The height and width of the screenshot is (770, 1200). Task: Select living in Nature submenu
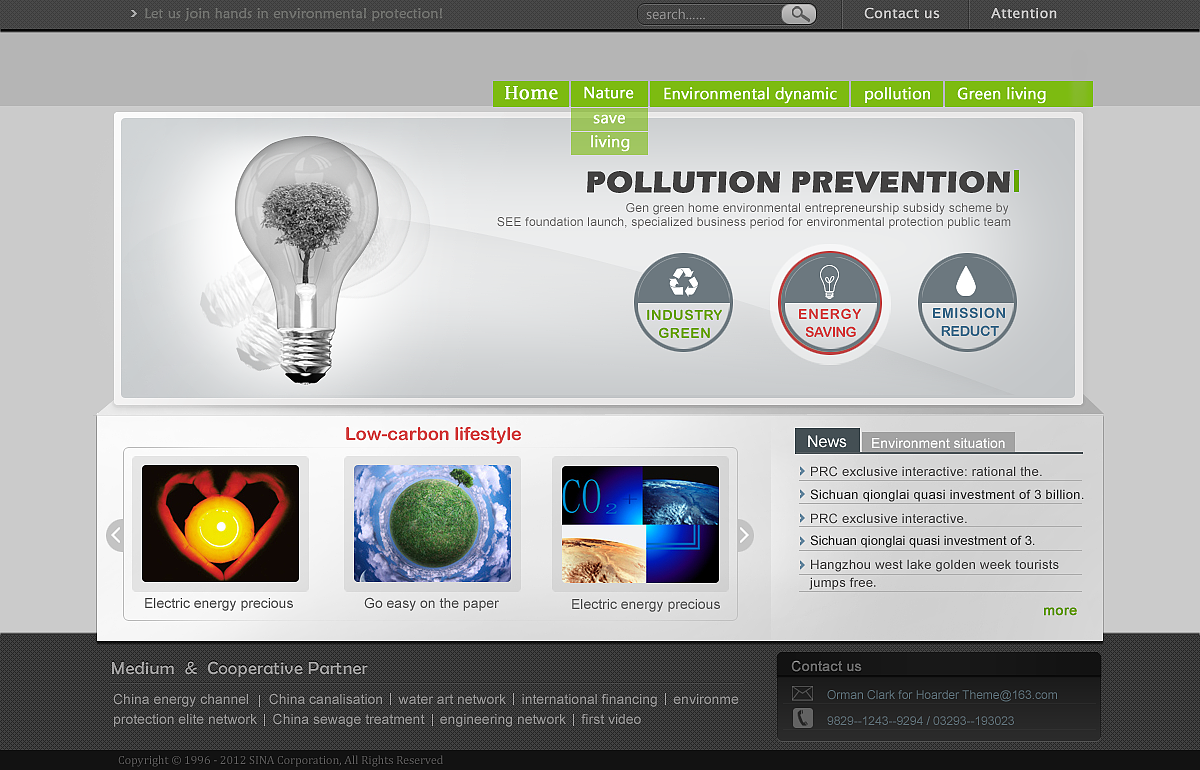pyautogui.click(x=609, y=143)
